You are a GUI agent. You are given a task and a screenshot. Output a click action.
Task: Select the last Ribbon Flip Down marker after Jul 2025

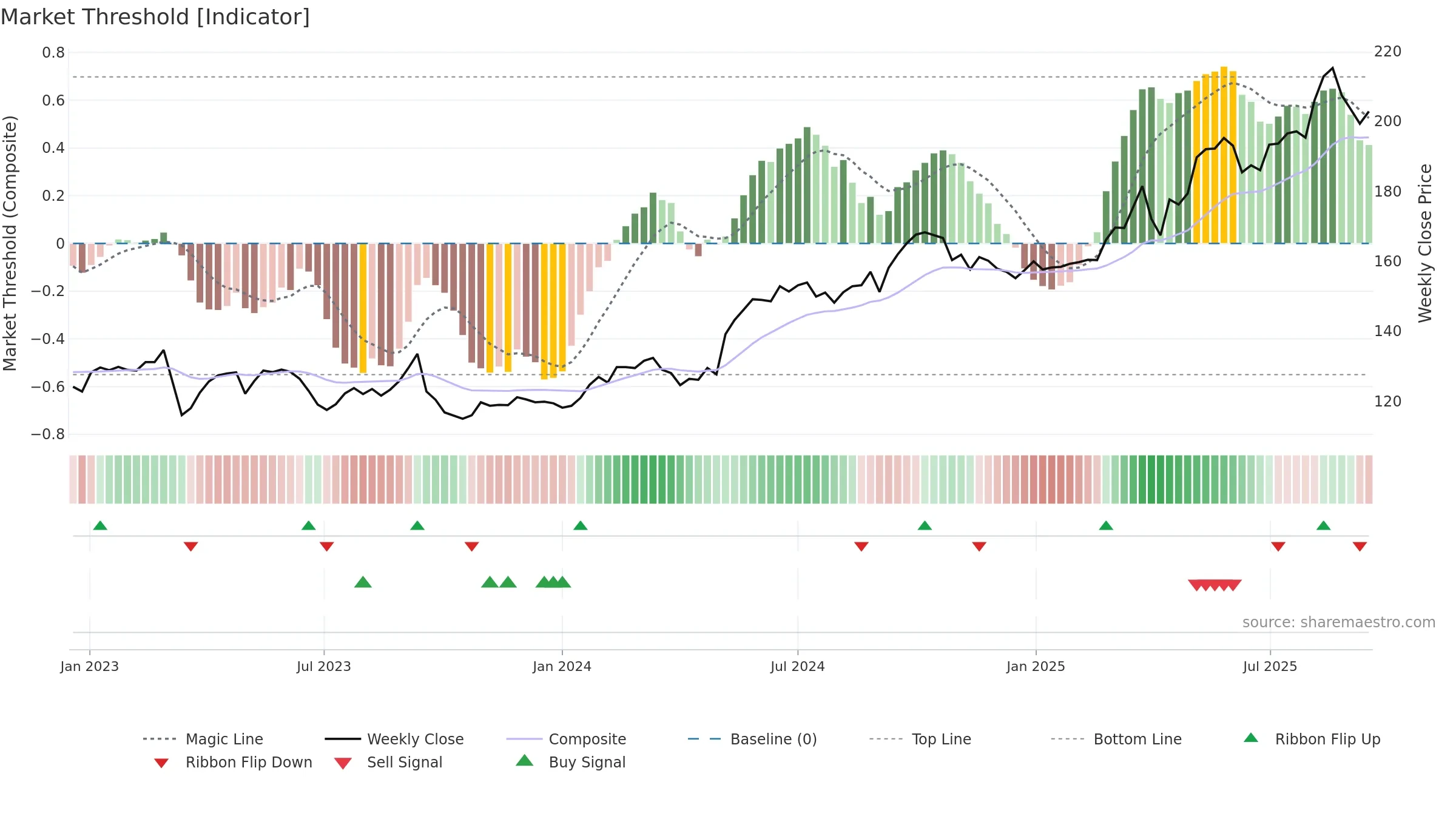1360,547
